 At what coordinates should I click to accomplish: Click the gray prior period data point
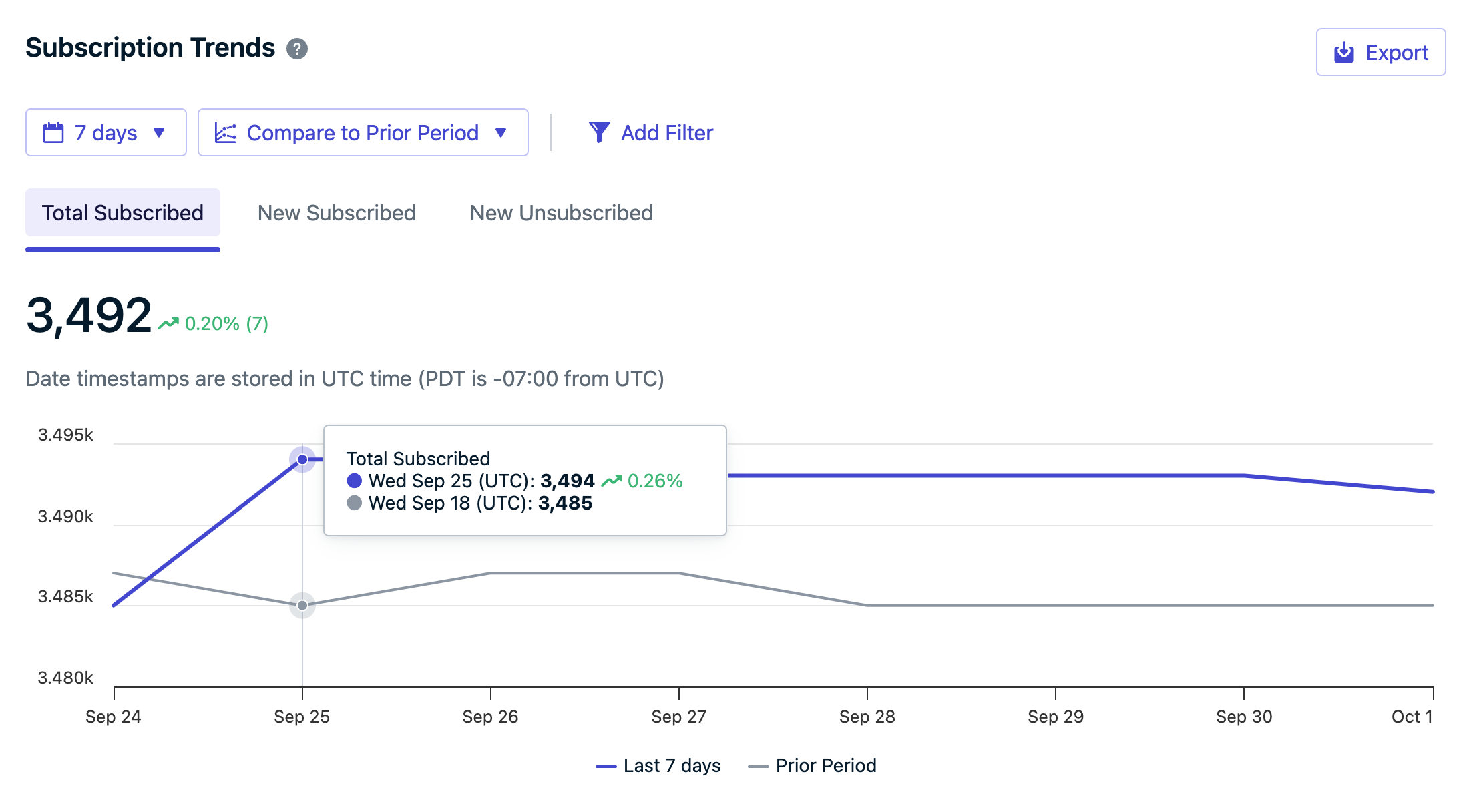pos(302,606)
